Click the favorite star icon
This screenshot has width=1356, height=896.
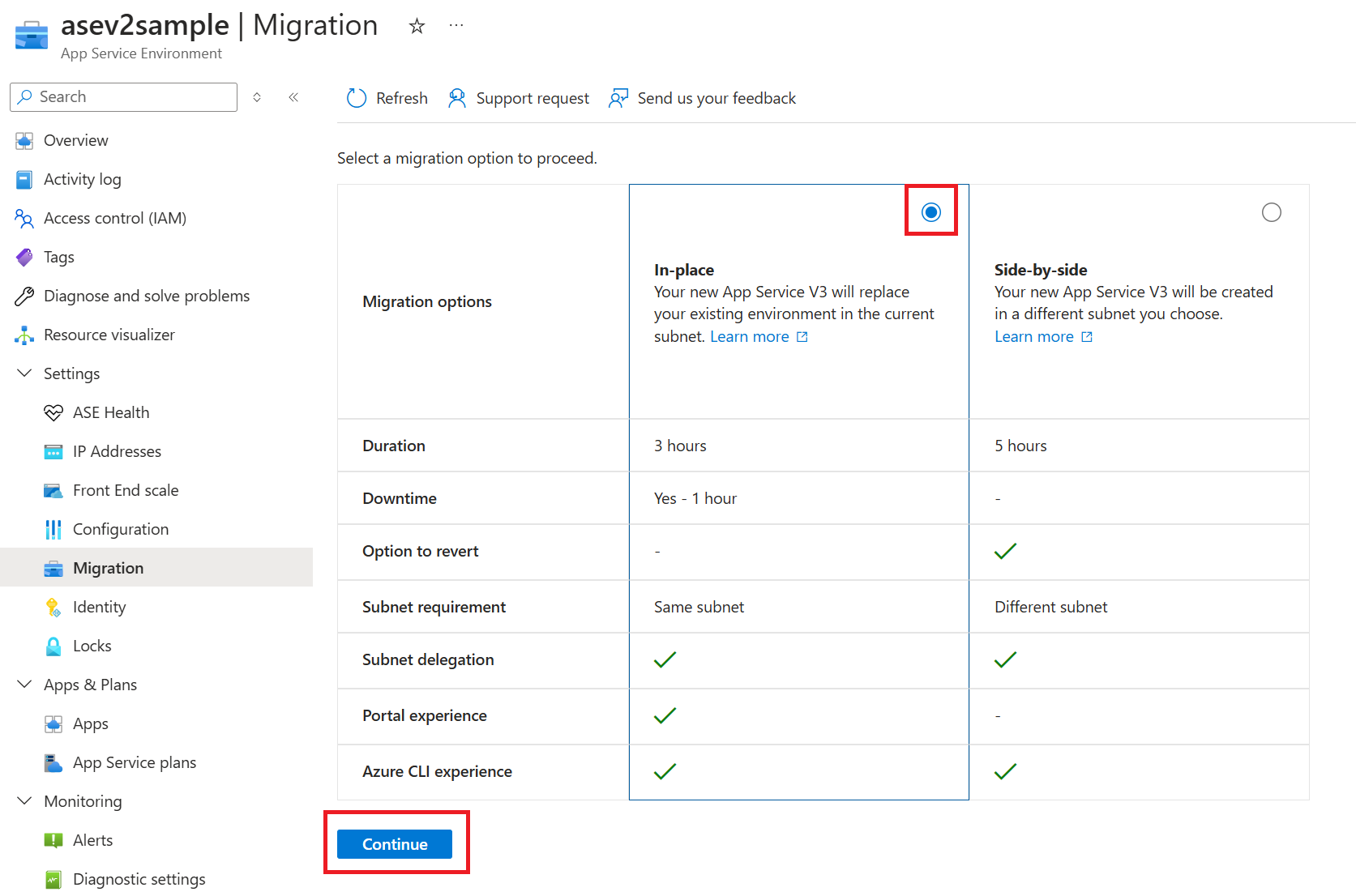click(x=417, y=27)
